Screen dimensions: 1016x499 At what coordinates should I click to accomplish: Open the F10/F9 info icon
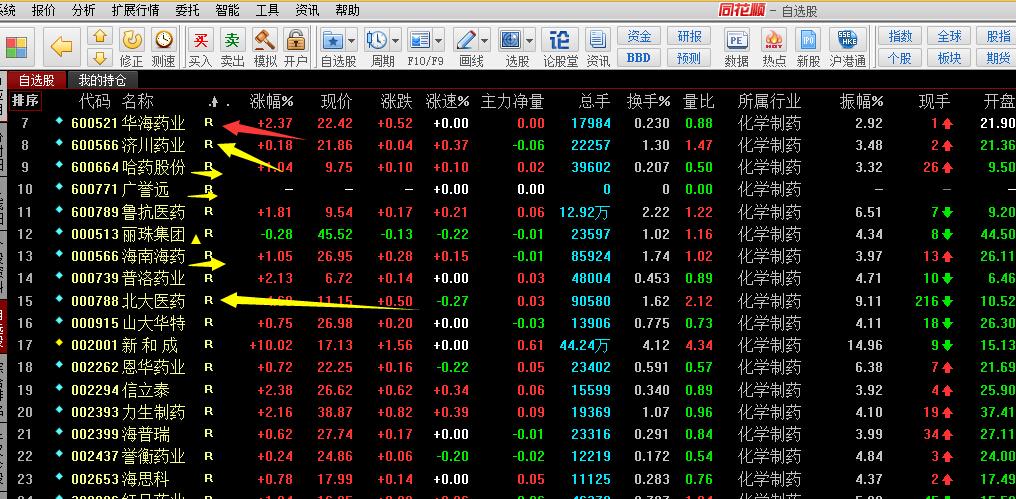(x=420, y=40)
